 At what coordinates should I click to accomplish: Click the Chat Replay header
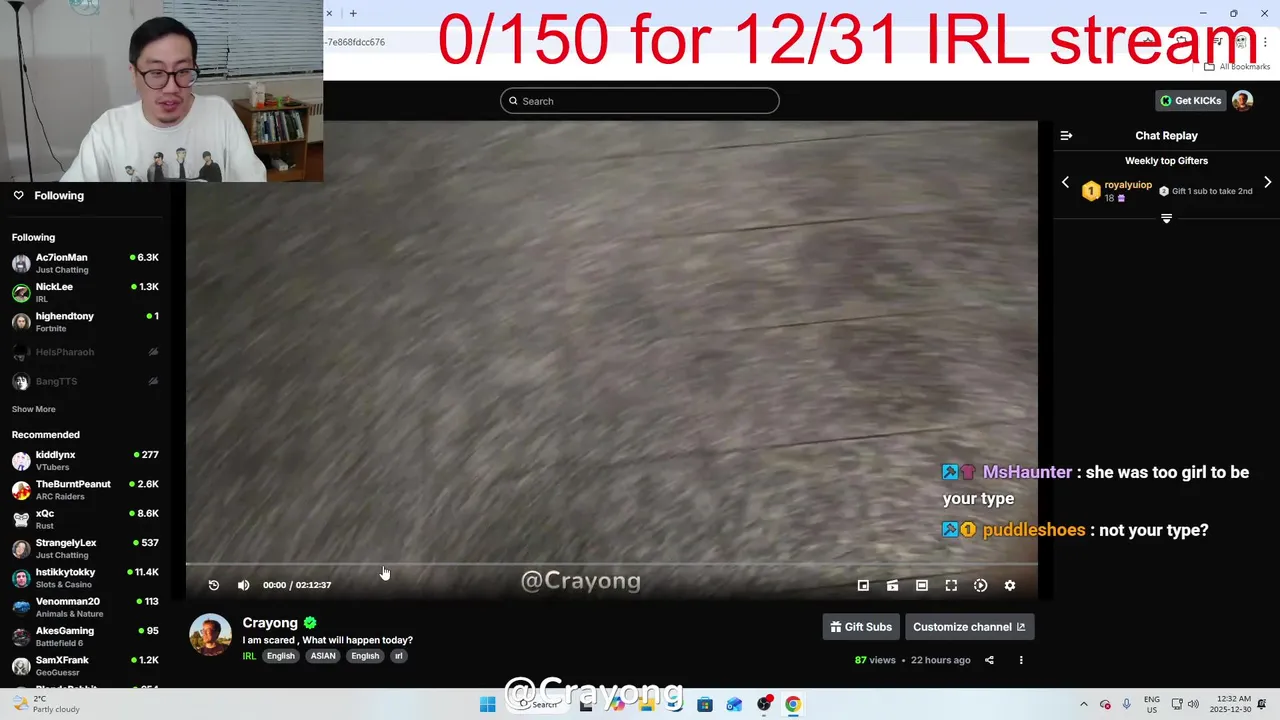point(1166,135)
